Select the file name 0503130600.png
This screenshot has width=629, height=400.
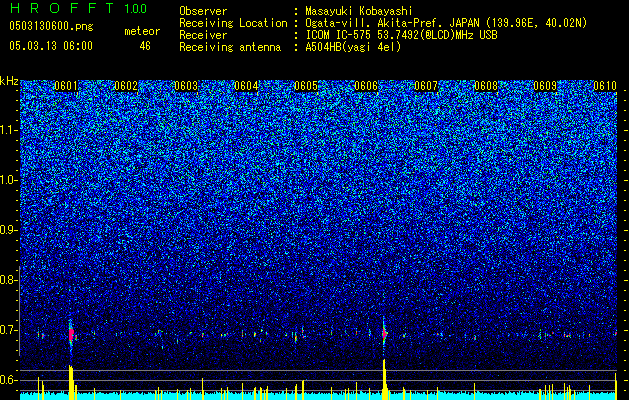click(x=51, y=26)
